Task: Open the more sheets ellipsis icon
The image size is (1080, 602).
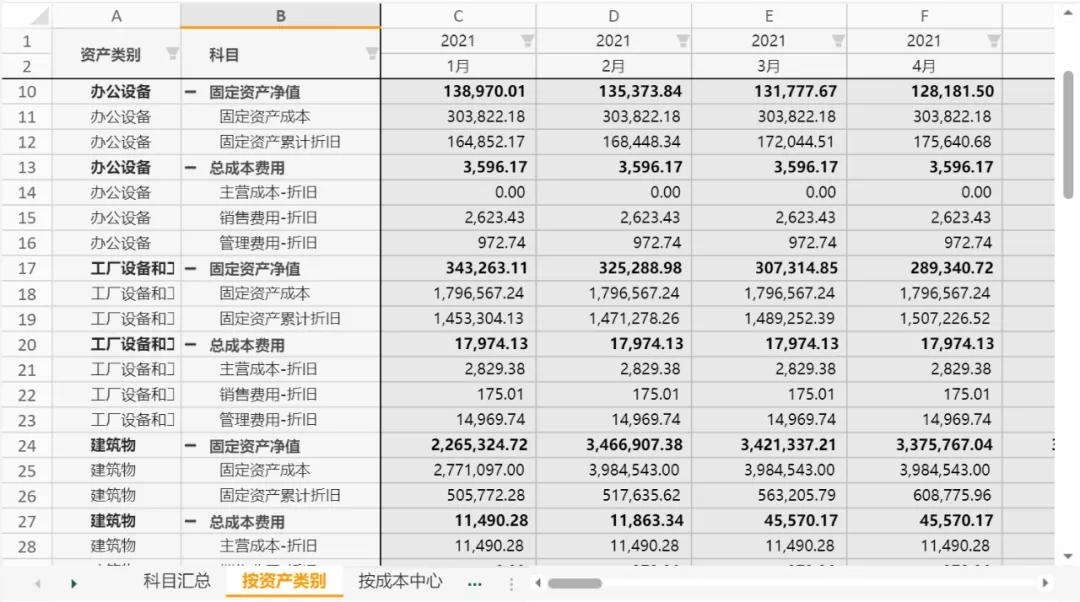Action: click(x=474, y=583)
